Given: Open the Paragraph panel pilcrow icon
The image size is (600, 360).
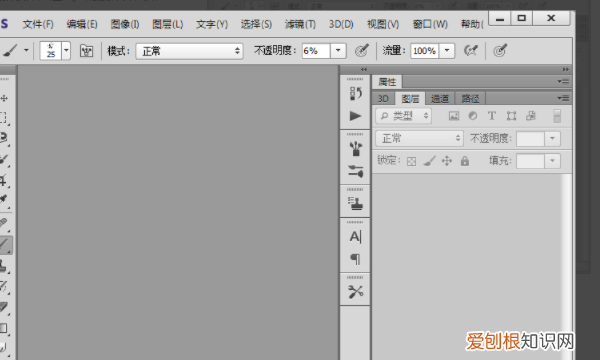Looking at the screenshot, I should [x=355, y=259].
